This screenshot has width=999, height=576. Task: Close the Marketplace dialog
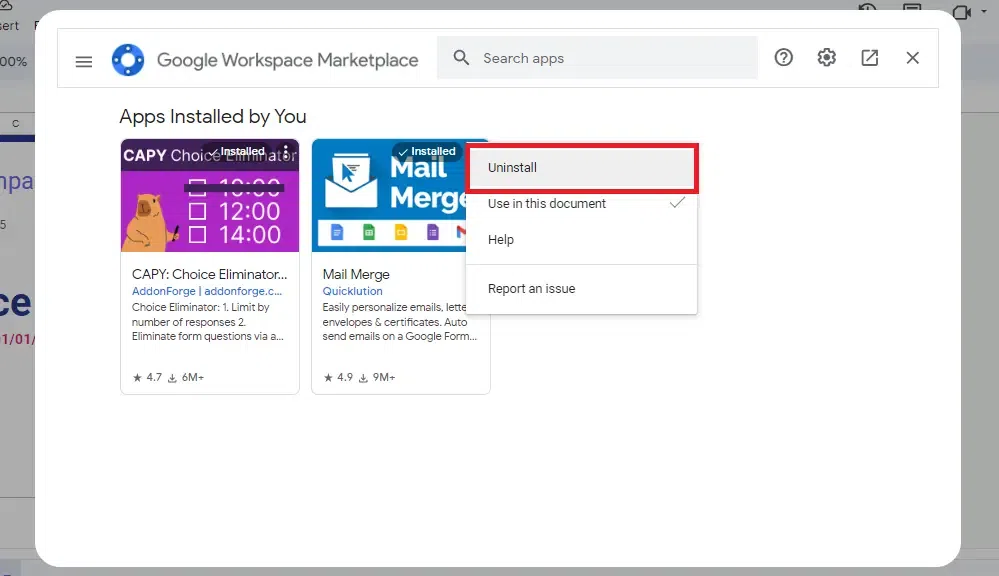[x=912, y=58]
